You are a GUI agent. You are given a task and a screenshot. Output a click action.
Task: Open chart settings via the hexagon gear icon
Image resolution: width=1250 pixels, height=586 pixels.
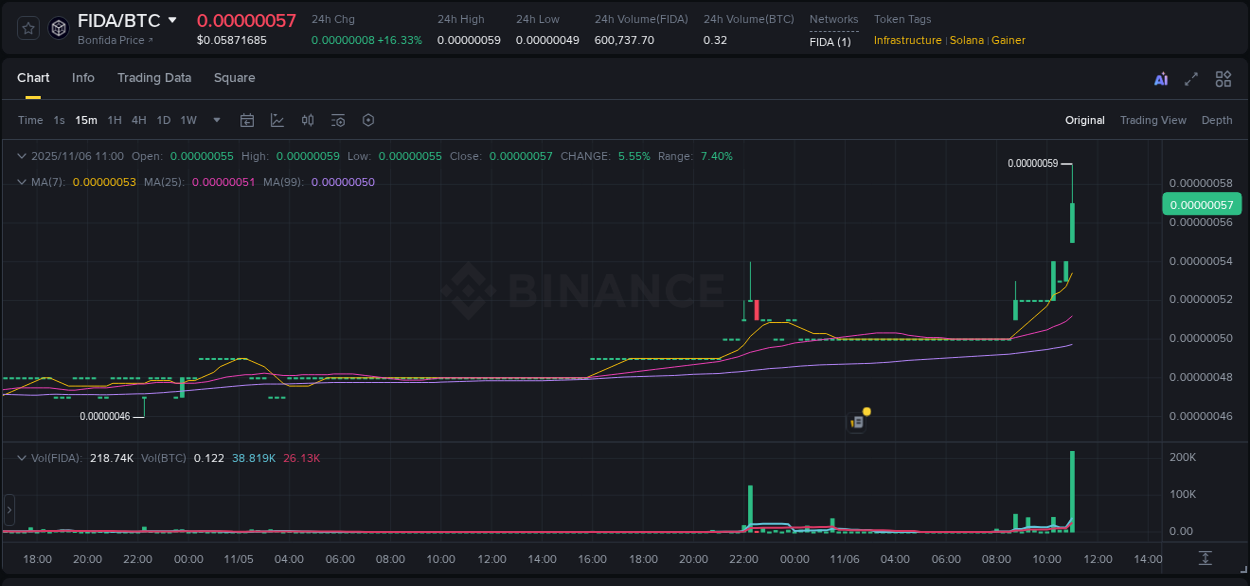pyautogui.click(x=368, y=120)
